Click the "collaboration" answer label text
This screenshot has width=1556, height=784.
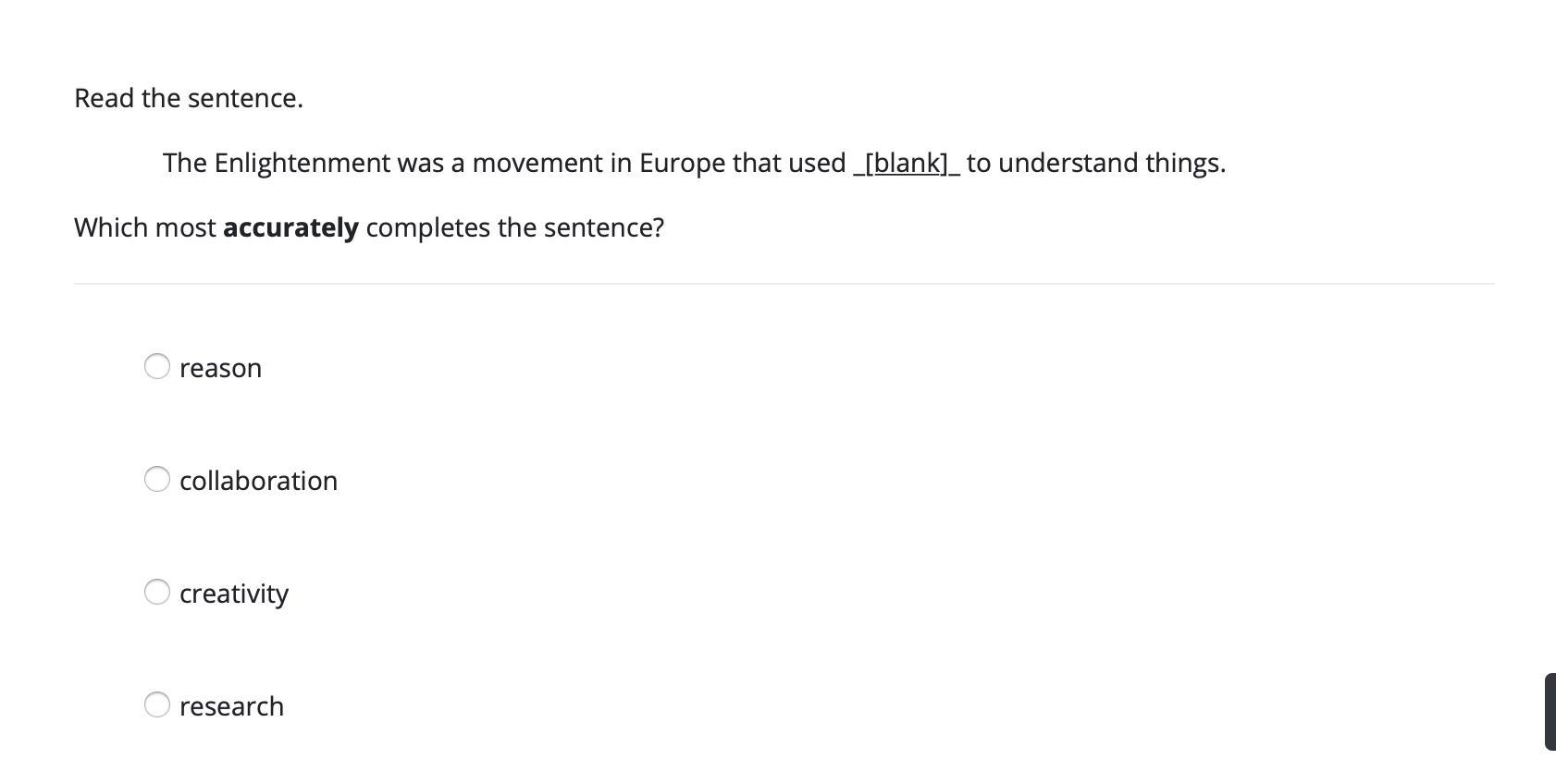pyautogui.click(x=258, y=481)
